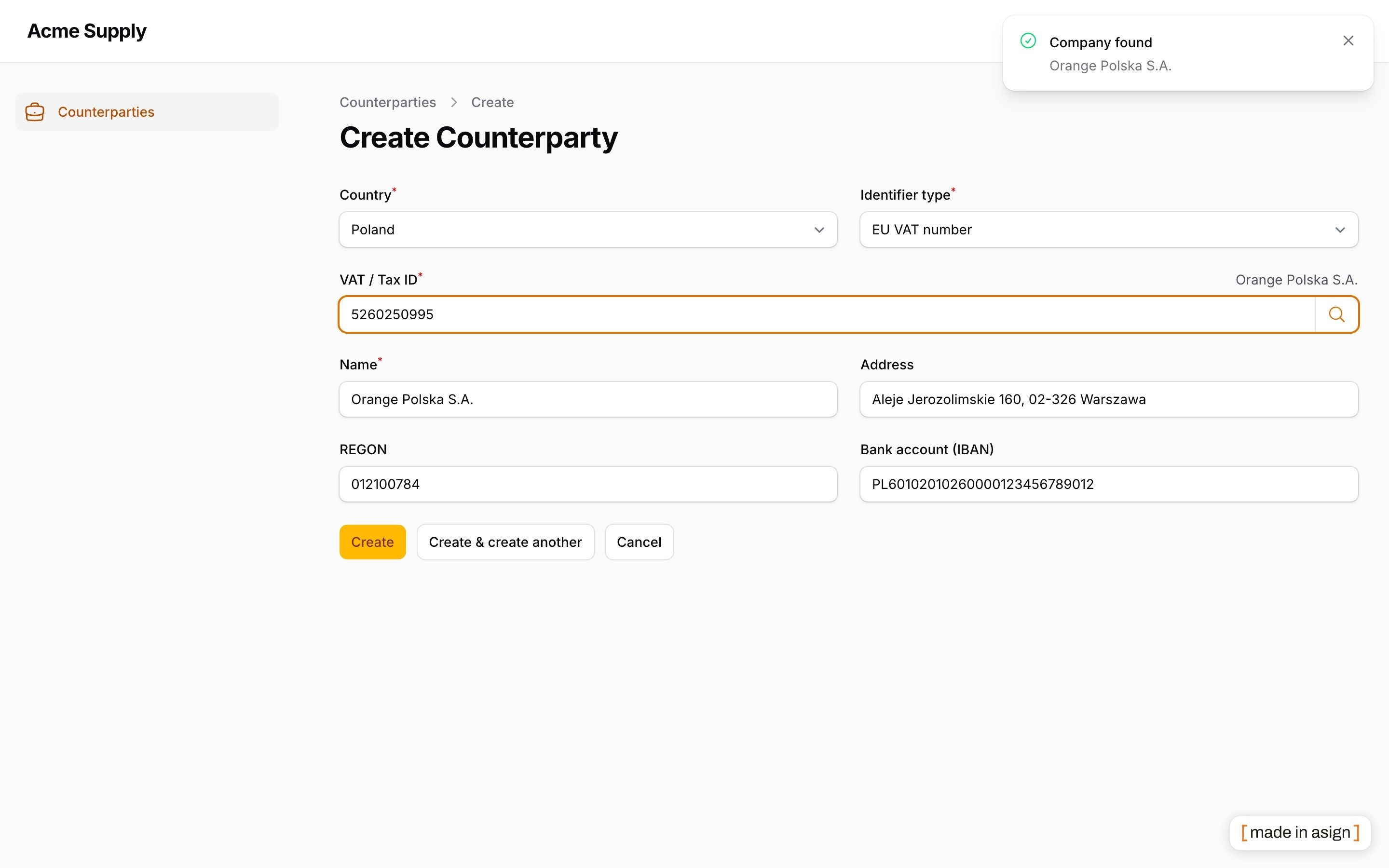1389x868 pixels.
Task: Click the Create breadcrumb item
Action: [492, 102]
